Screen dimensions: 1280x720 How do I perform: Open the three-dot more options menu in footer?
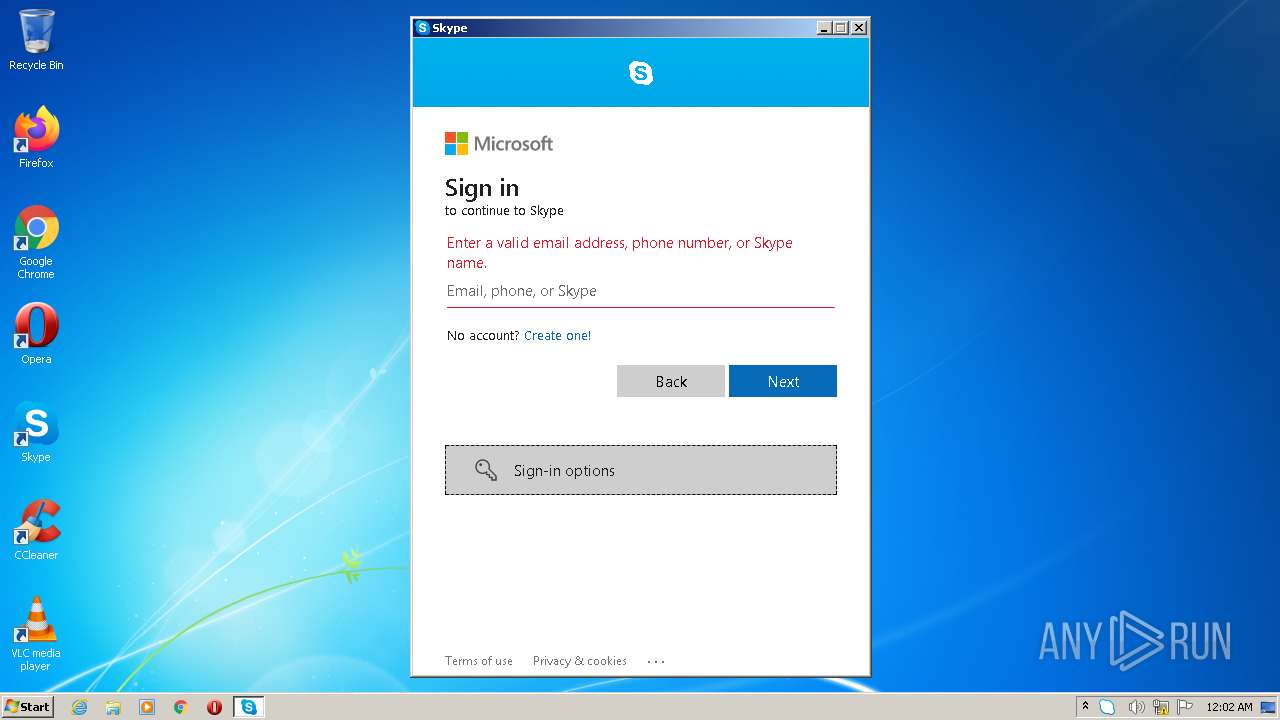[x=656, y=661]
